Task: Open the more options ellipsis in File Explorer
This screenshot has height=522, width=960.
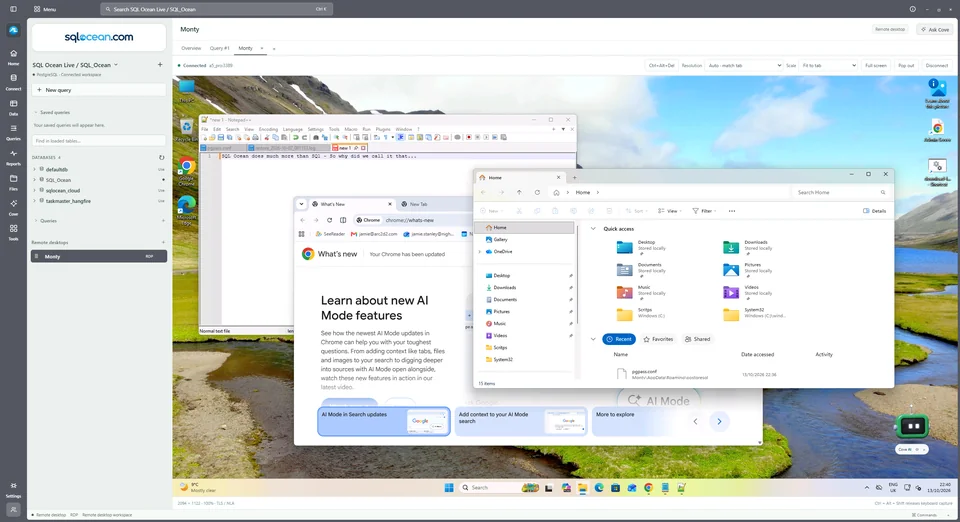Action: click(x=732, y=211)
